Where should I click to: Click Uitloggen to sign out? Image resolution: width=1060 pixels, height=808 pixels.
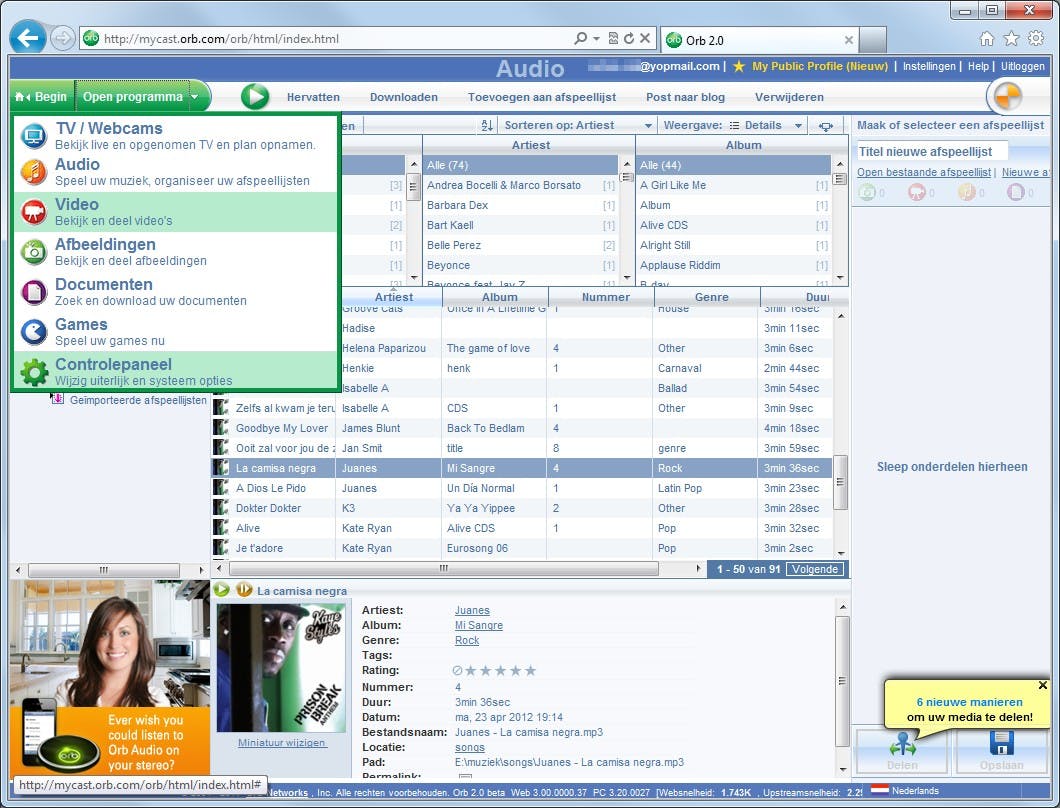pyautogui.click(x=1022, y=66)
